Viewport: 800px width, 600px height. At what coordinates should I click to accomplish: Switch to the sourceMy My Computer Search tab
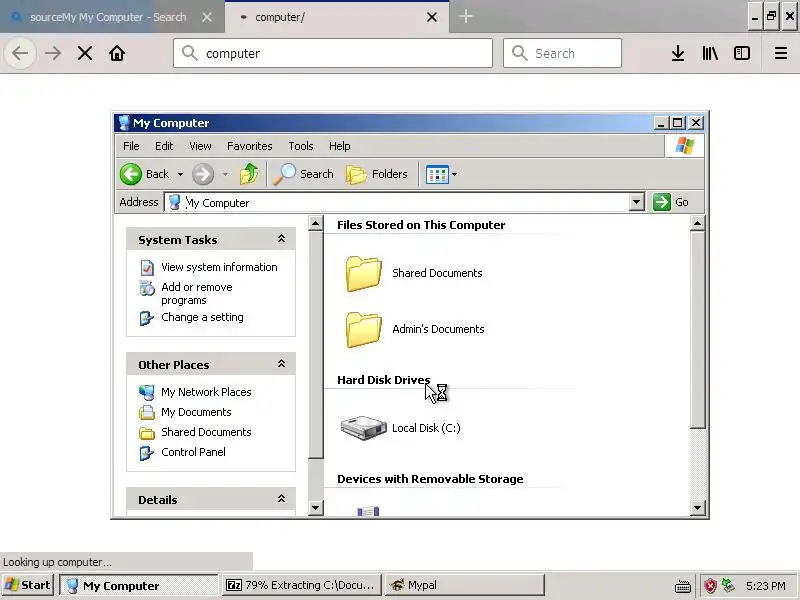108,17
